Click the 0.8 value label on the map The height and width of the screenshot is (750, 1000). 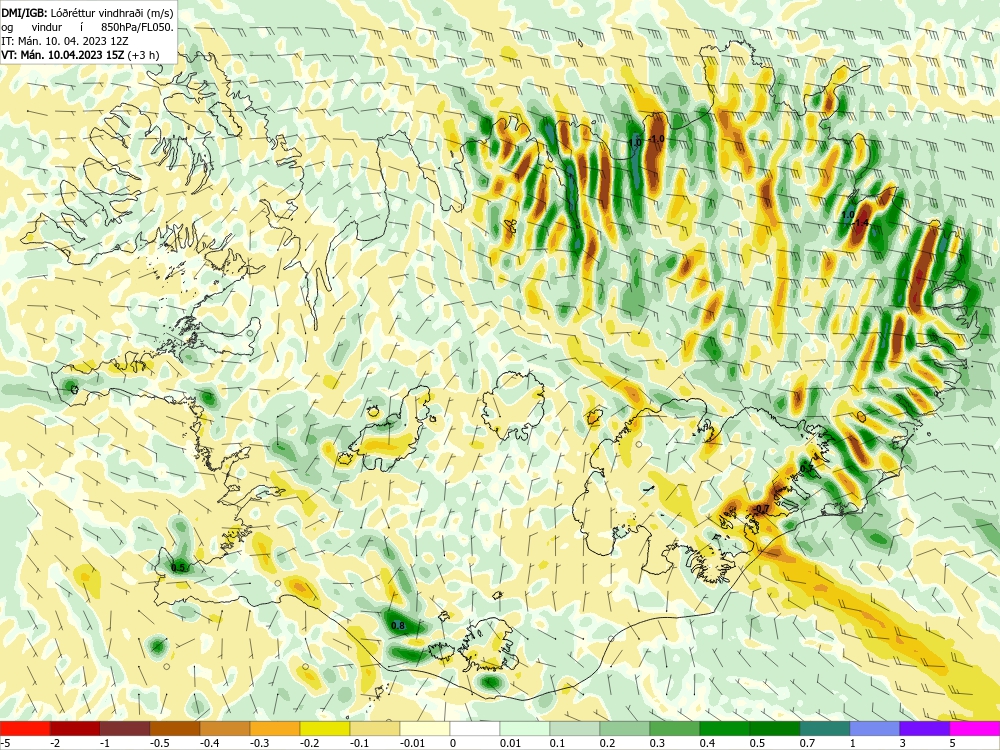point(397,626)
